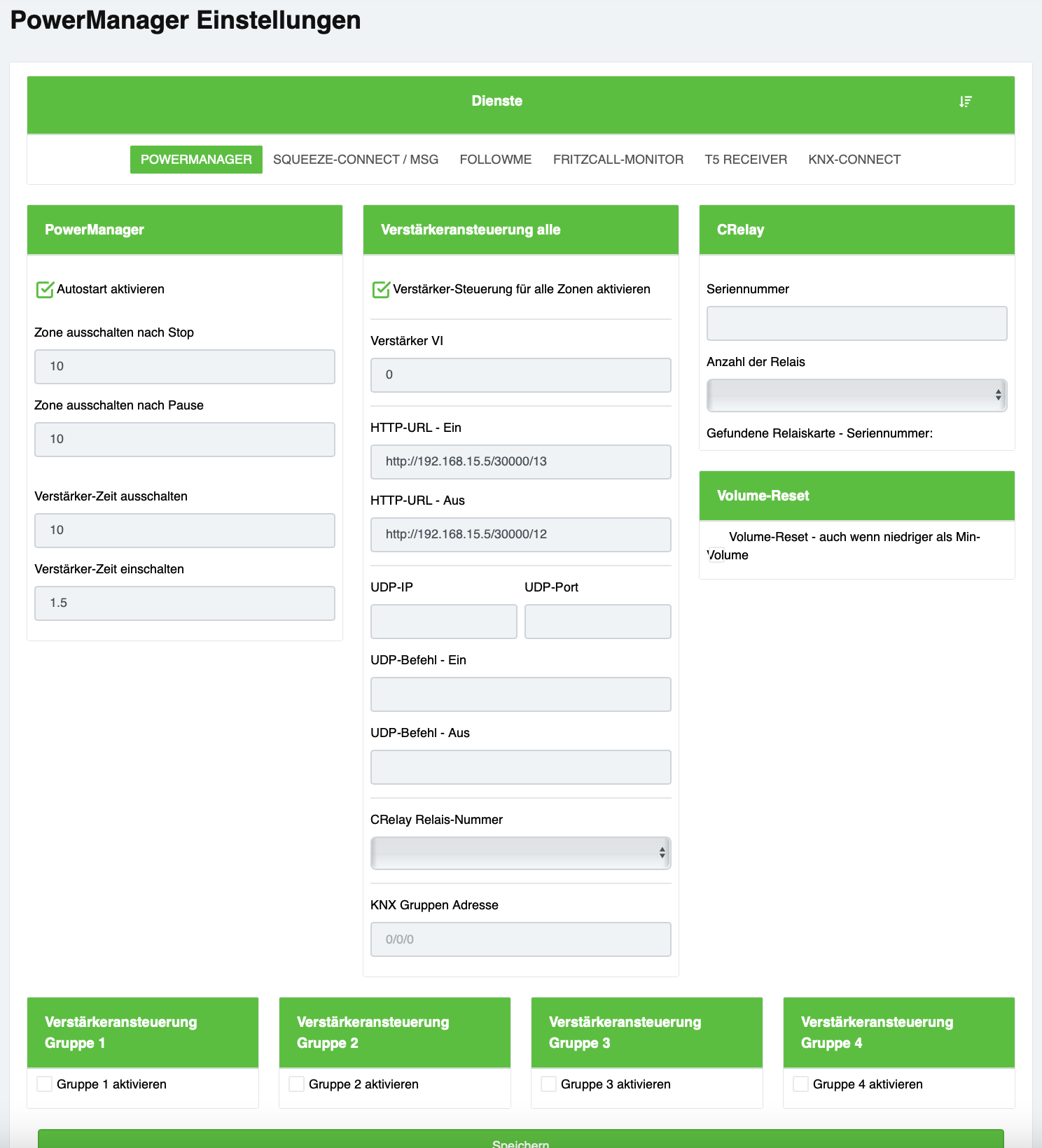The height and width of the screenshot is (1148, 1042).
Task: Select the T5 RECEIVER tab
Action: pos(746,160)
